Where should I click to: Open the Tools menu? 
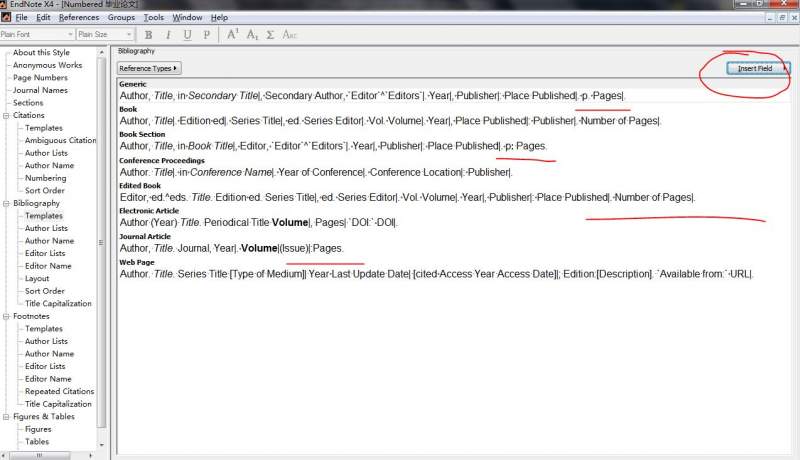point(154,17)
